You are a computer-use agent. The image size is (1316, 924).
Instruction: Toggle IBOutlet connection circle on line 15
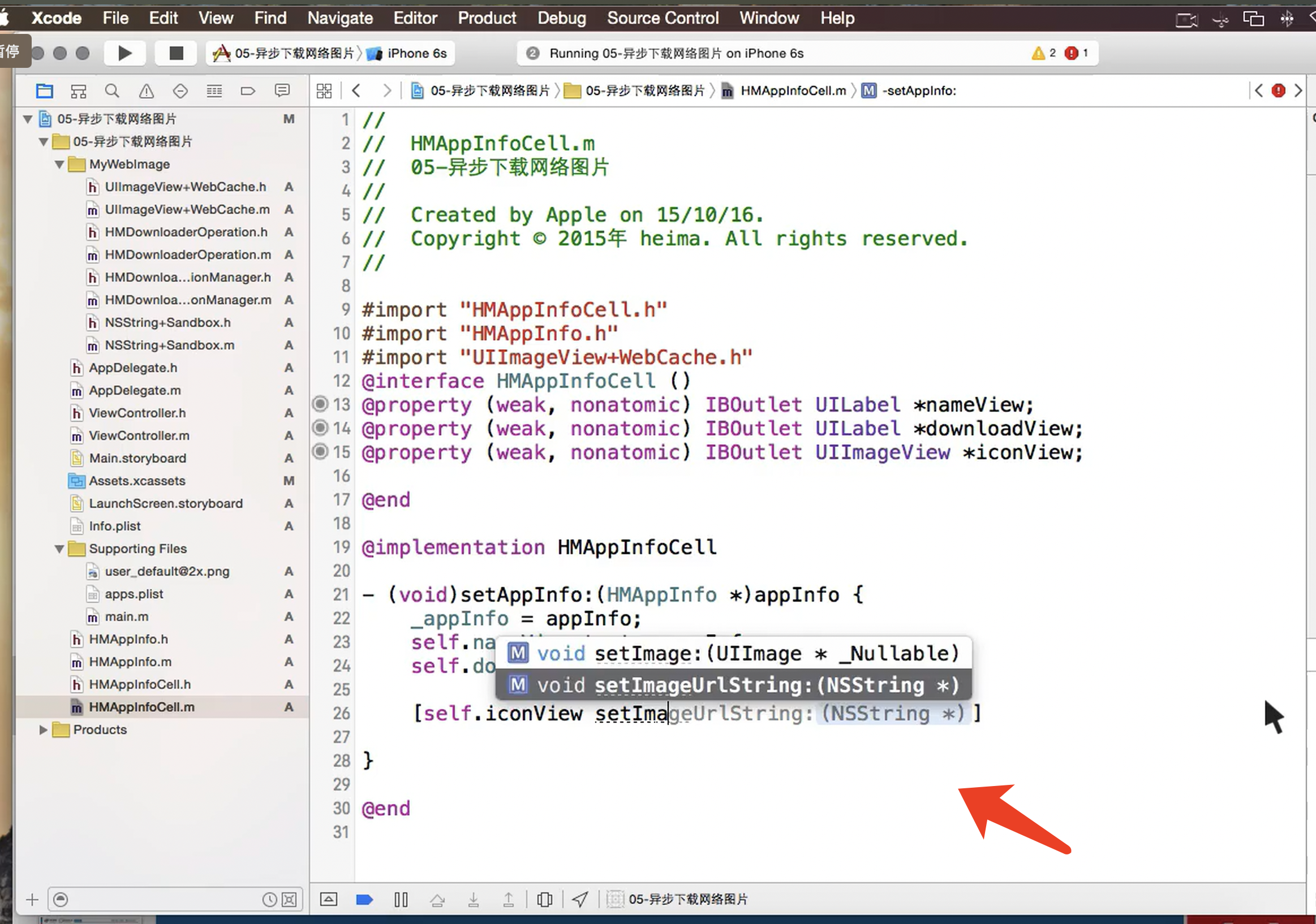pyautogui.click(x=320, y=451)
